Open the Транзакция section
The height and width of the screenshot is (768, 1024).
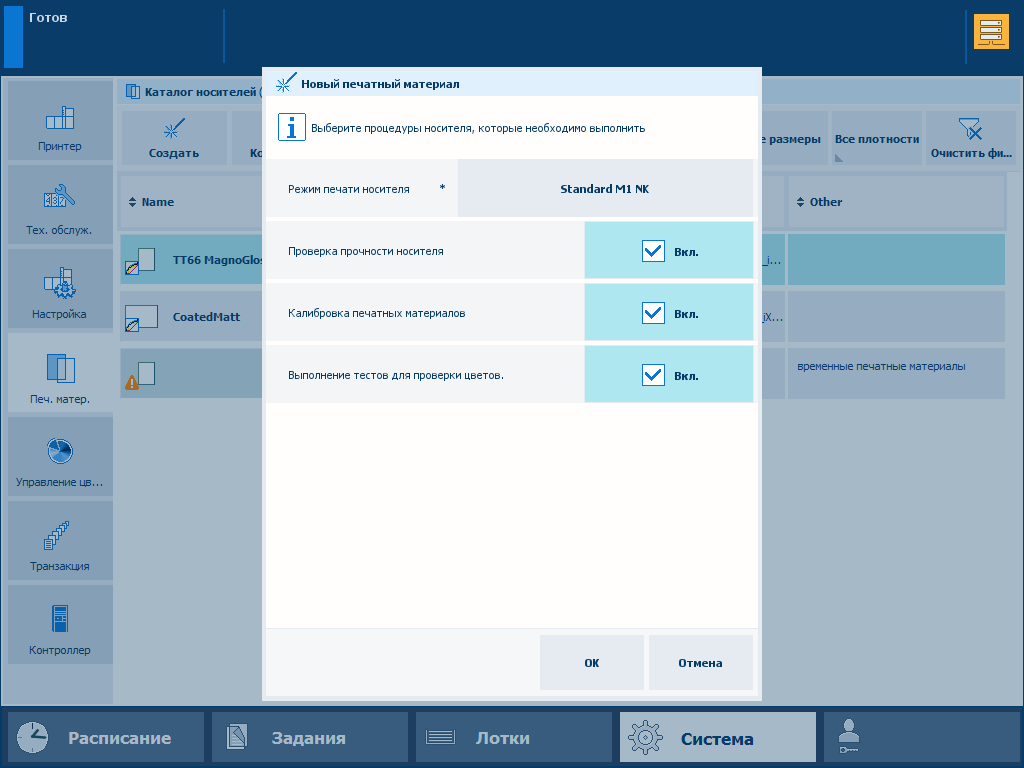click(x=60, y=541)
